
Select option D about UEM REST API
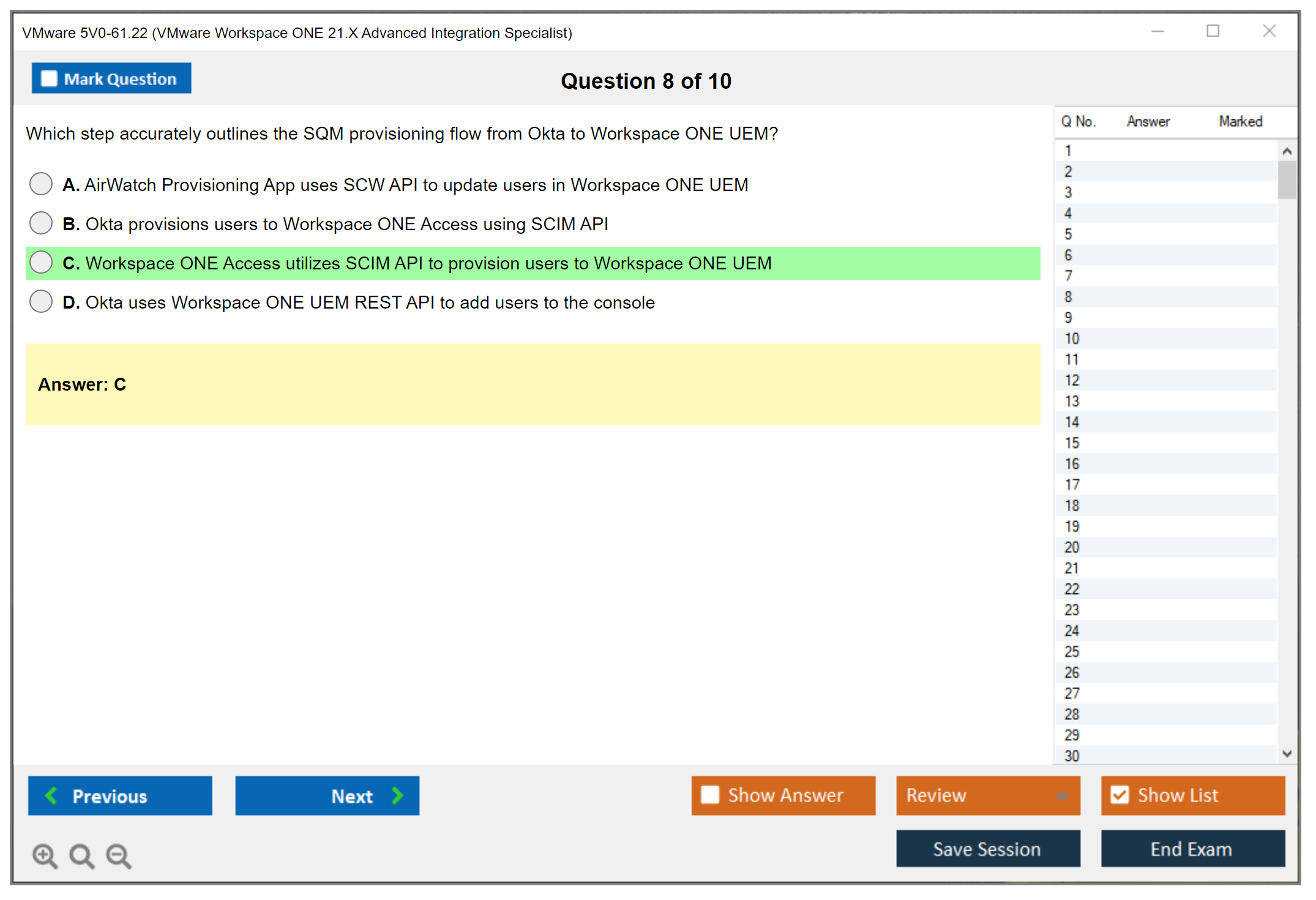pos(41,301)
